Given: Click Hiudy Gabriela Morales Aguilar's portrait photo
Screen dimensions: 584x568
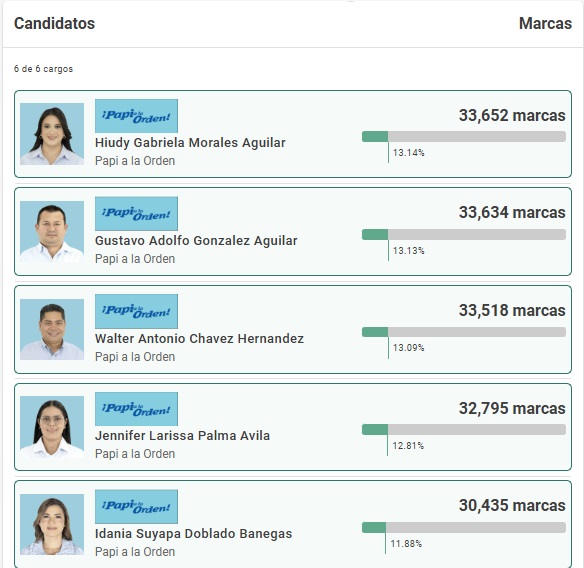Looking at the screenshot, I should 52,134.
